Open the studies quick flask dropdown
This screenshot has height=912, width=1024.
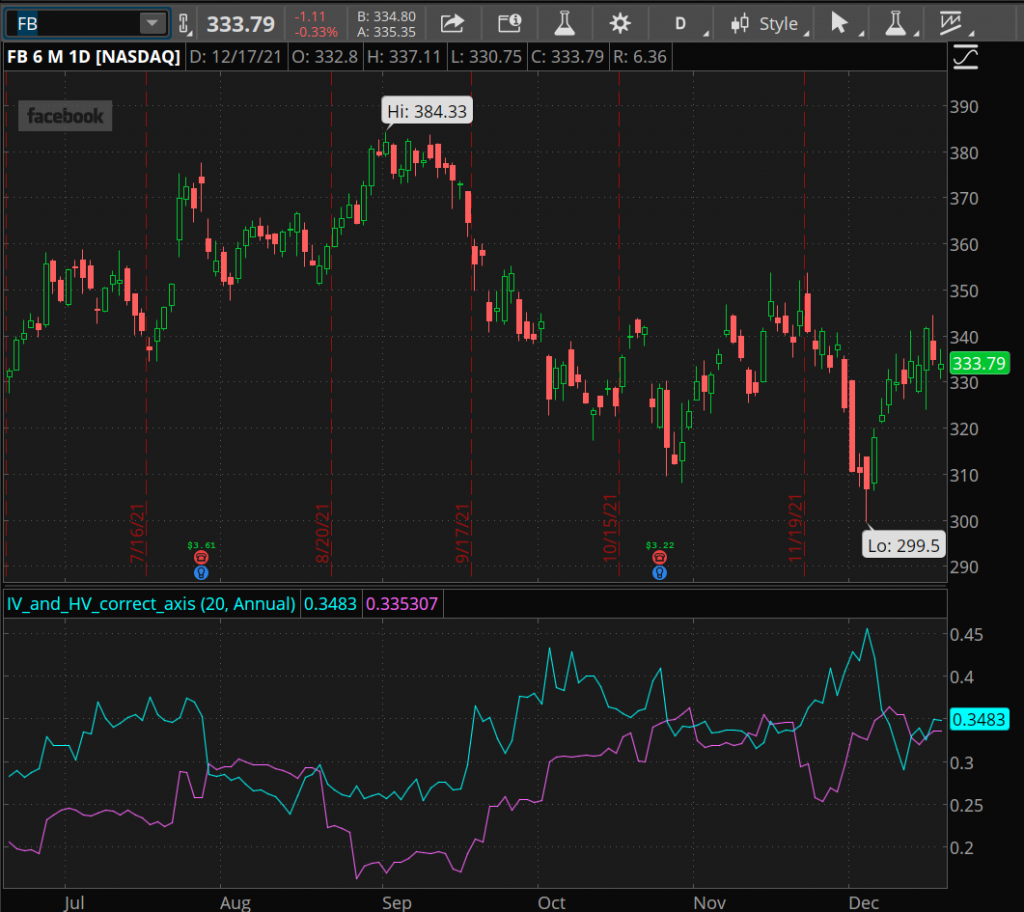[x=899, y=24]
